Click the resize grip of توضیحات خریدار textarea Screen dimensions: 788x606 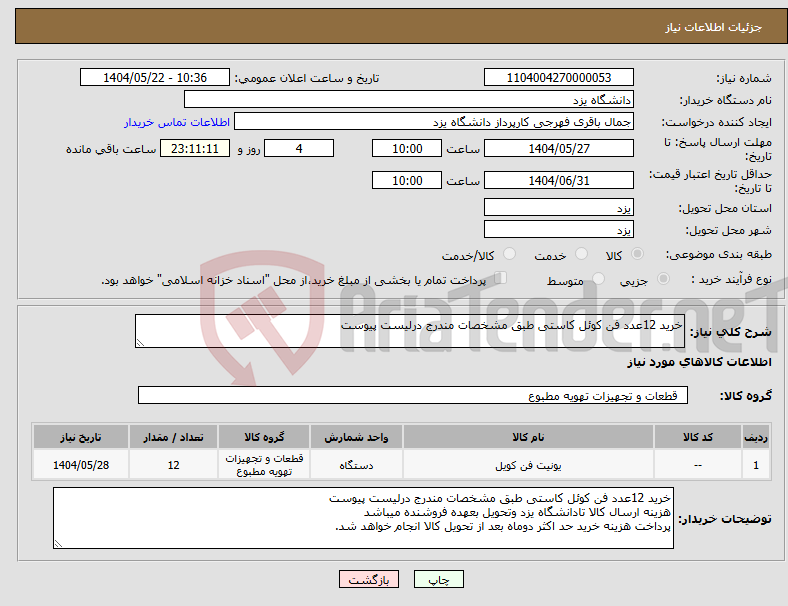click(x=58, y=543)
